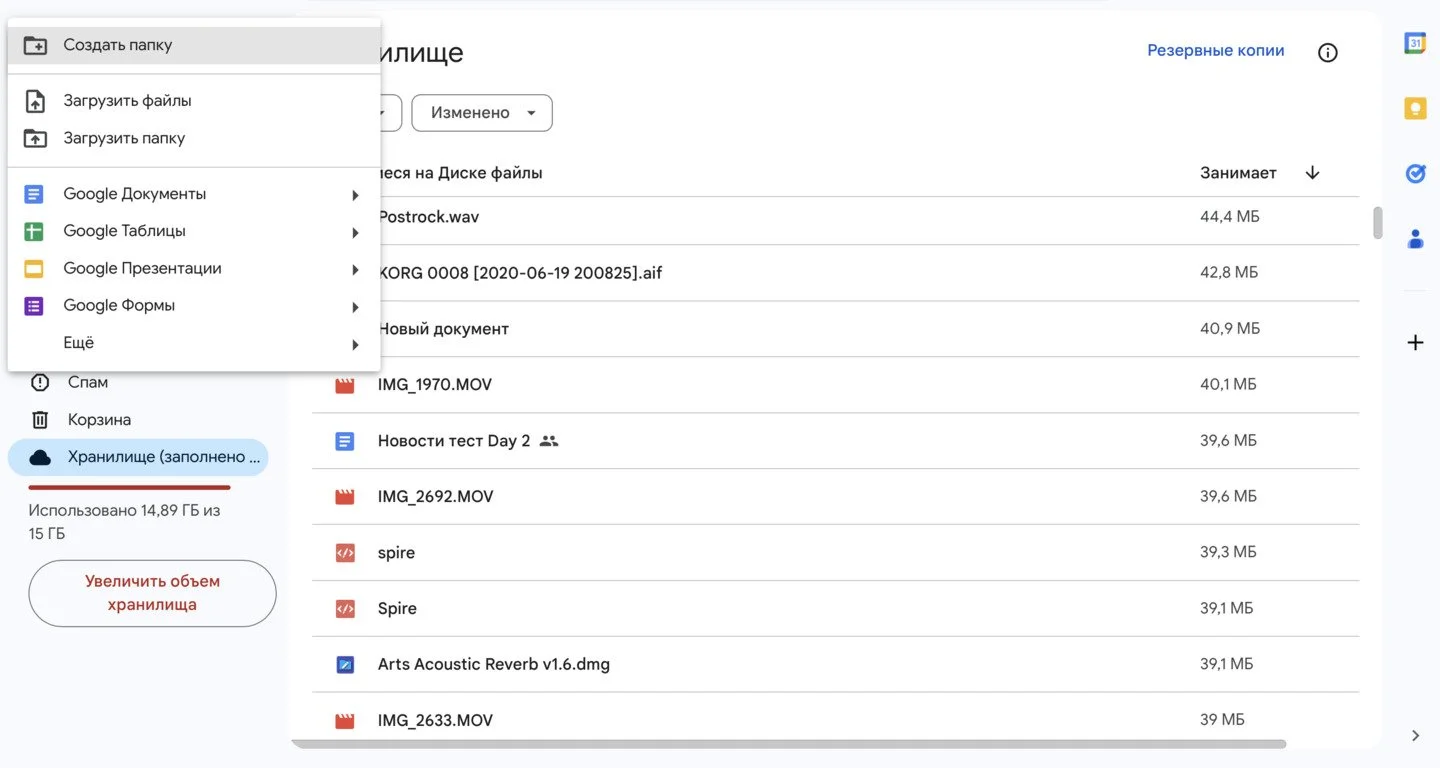Expand the Ещё submenu

193,343
